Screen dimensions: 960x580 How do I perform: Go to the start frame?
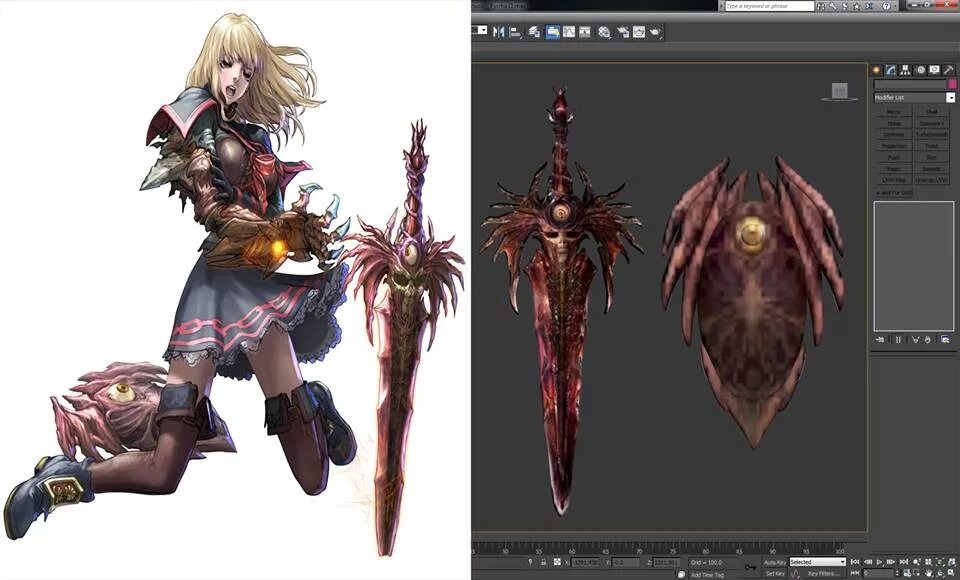pyautogui.click(x=855, y=562)
